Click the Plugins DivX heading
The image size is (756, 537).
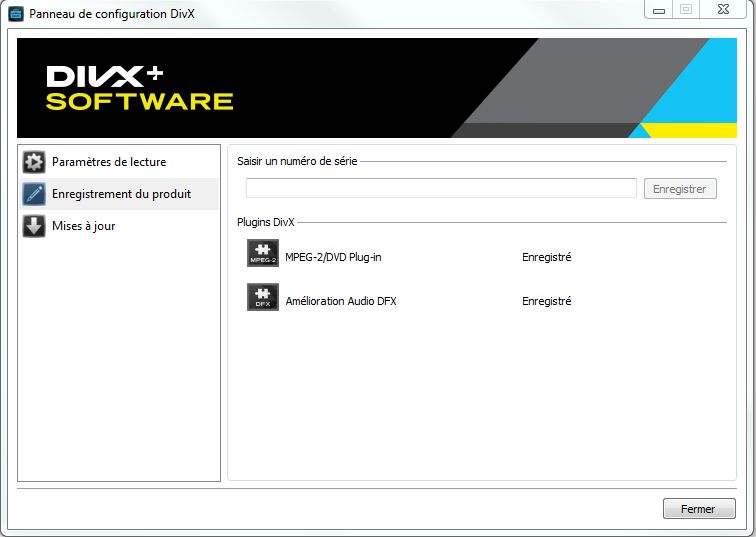[x=266, y=222]
